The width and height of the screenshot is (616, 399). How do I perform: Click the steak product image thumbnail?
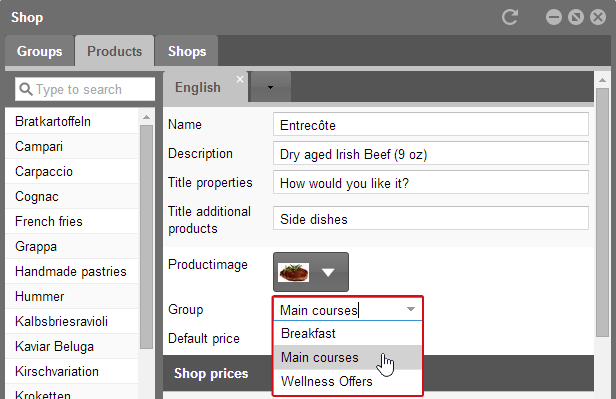click(x=293, y=272)
